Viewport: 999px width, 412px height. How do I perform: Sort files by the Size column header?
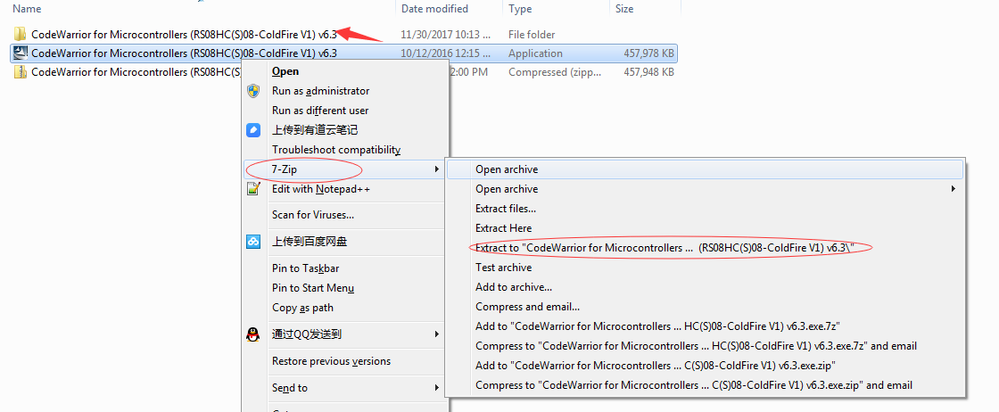tap(624, 8)
